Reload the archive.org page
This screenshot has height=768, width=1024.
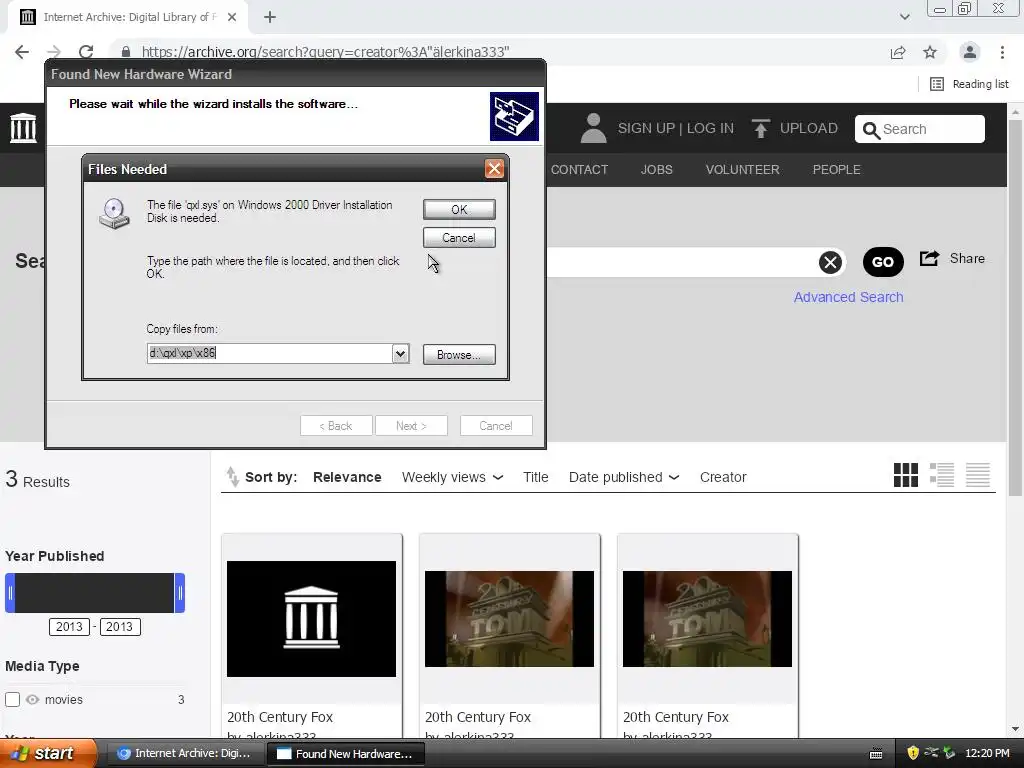86,52
